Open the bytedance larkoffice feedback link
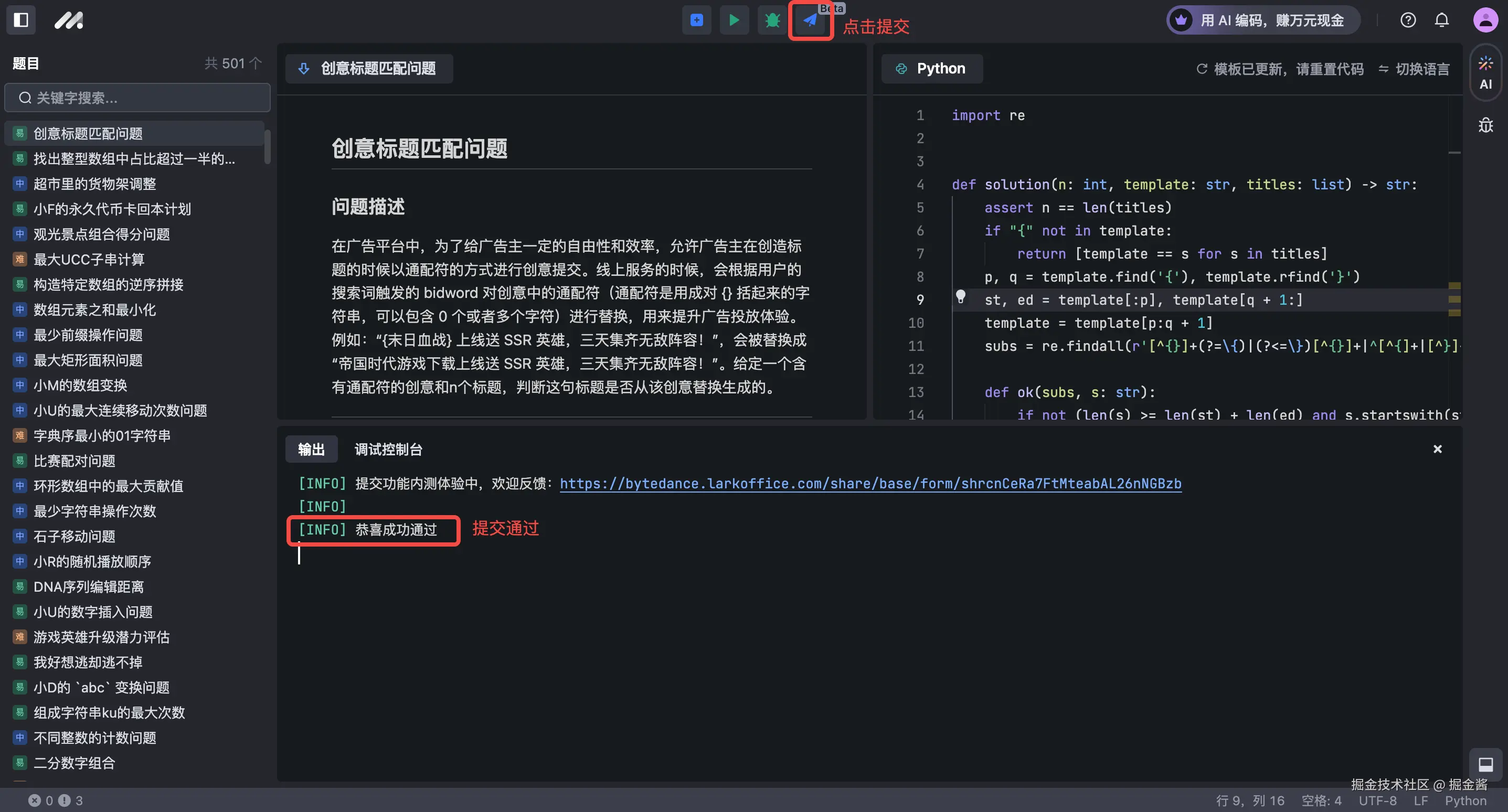The width and height of the screenshot is (1508, 812). [x=870, y=484]
